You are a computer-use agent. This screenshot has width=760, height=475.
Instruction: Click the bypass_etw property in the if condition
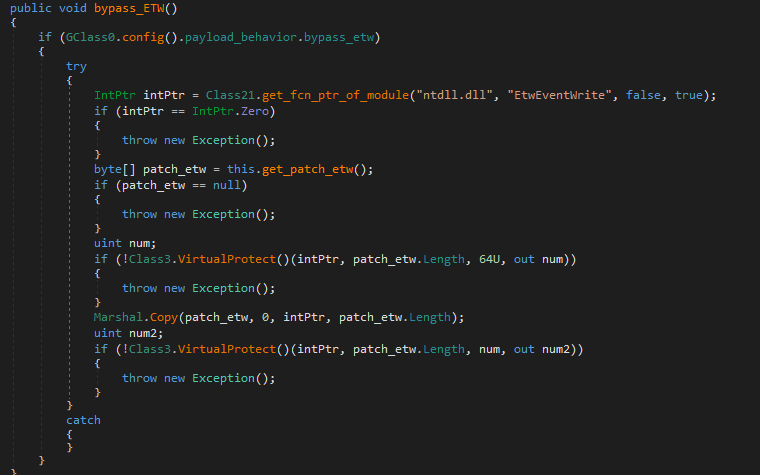pyautogui.click(x=339, y=37)
